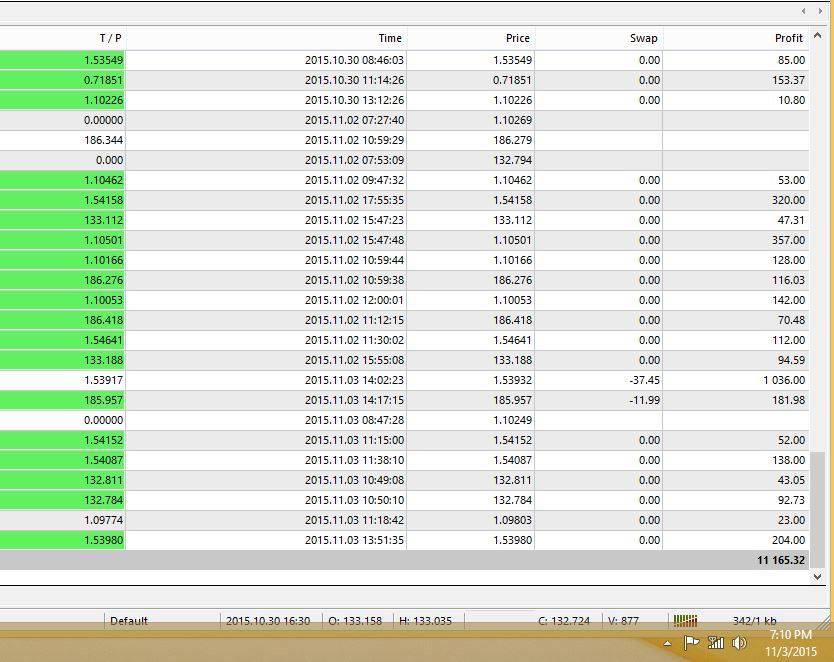Click the V: 877 status bar value
The height and width of the screenshot is (662, 834).
[623, 621]
